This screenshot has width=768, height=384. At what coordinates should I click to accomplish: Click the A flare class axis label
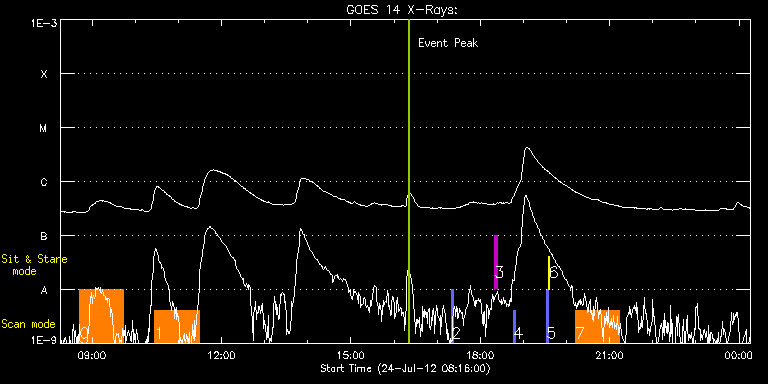(x=44, y=290)
